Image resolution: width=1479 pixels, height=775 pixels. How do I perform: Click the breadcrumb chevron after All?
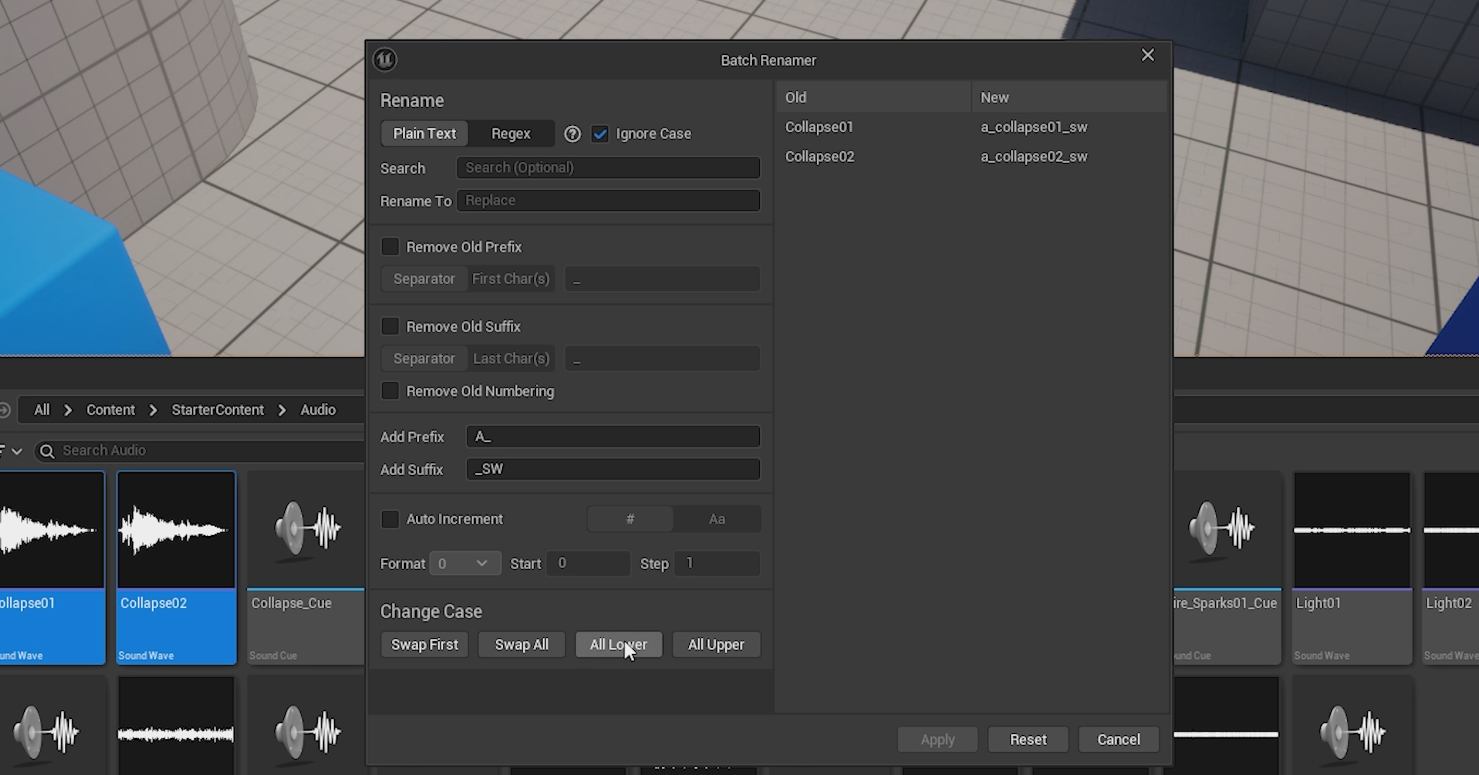(x=68, y=410)
